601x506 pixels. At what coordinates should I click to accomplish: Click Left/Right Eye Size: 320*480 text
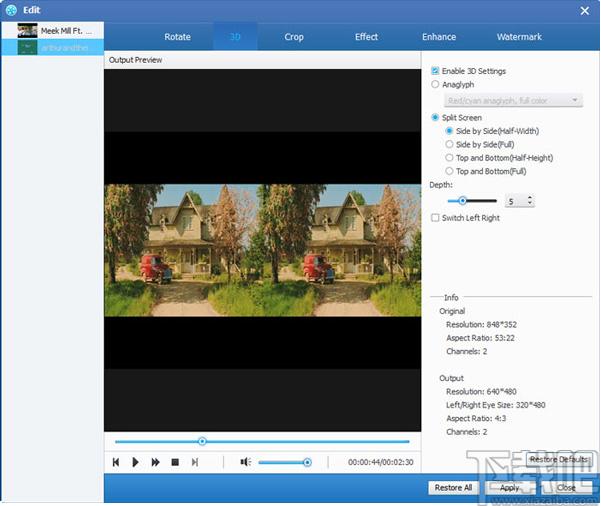[x=495, y=405]
